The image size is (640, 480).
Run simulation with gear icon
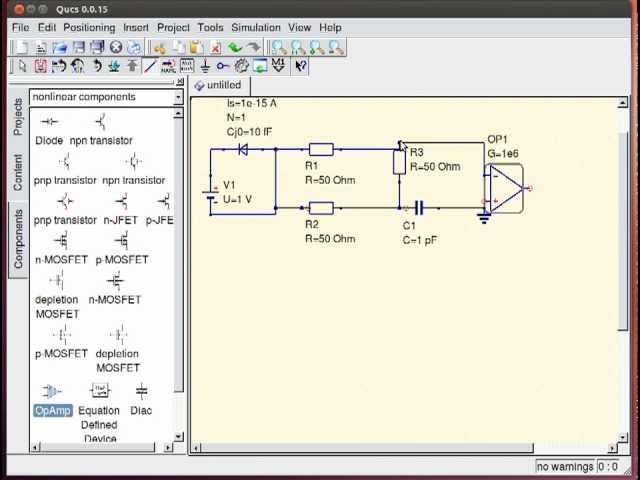(242, 66)
